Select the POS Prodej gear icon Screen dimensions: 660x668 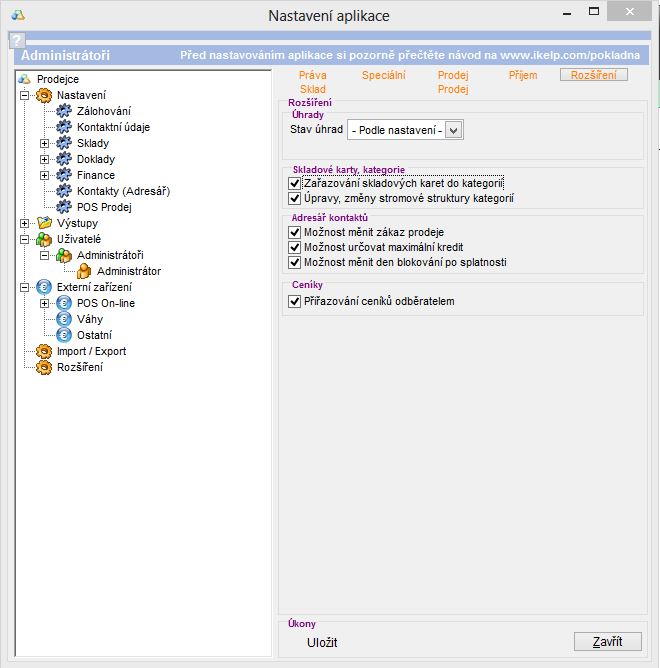click(64, 207)
